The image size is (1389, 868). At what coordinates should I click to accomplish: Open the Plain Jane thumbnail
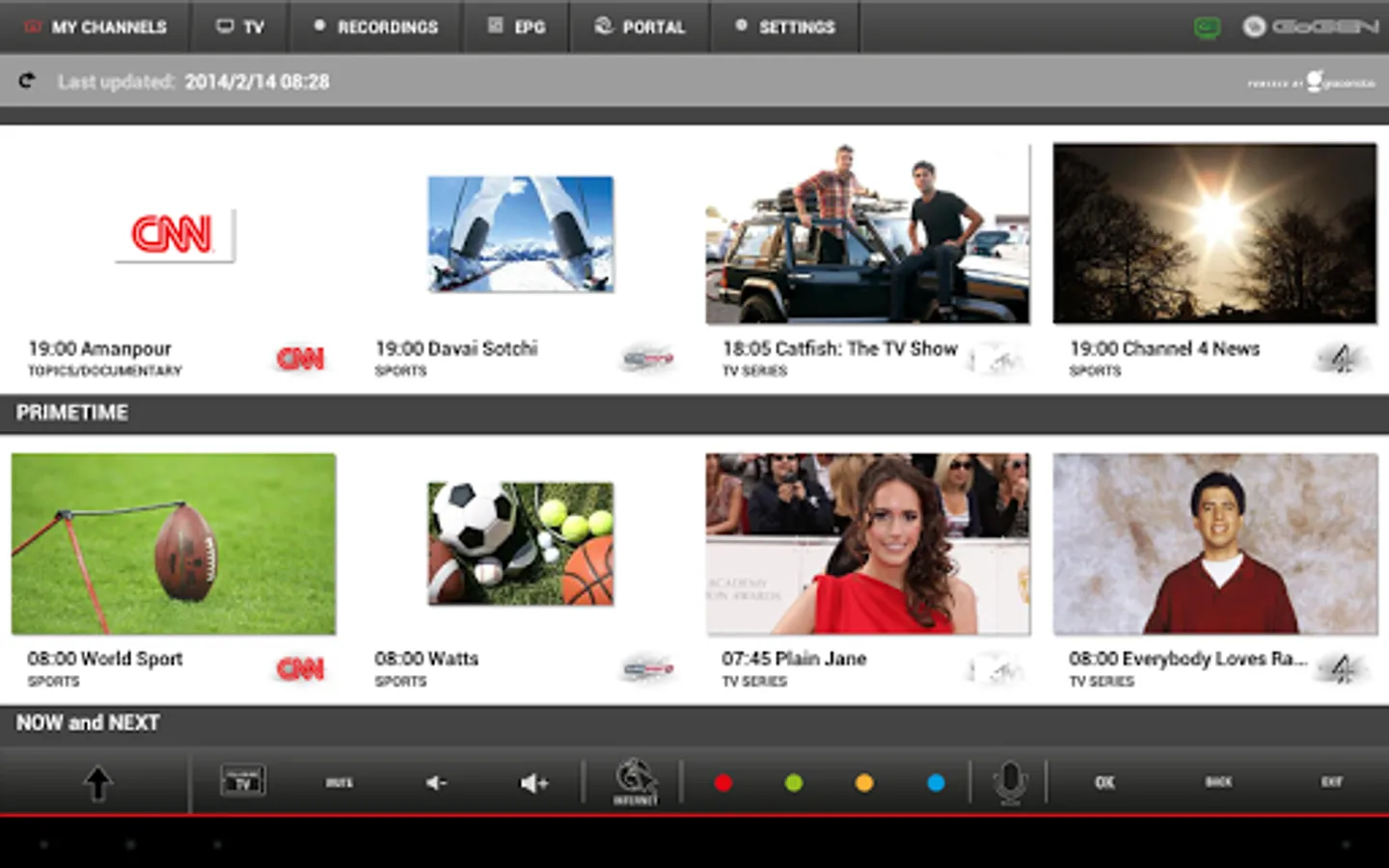(x=867, y=544)
